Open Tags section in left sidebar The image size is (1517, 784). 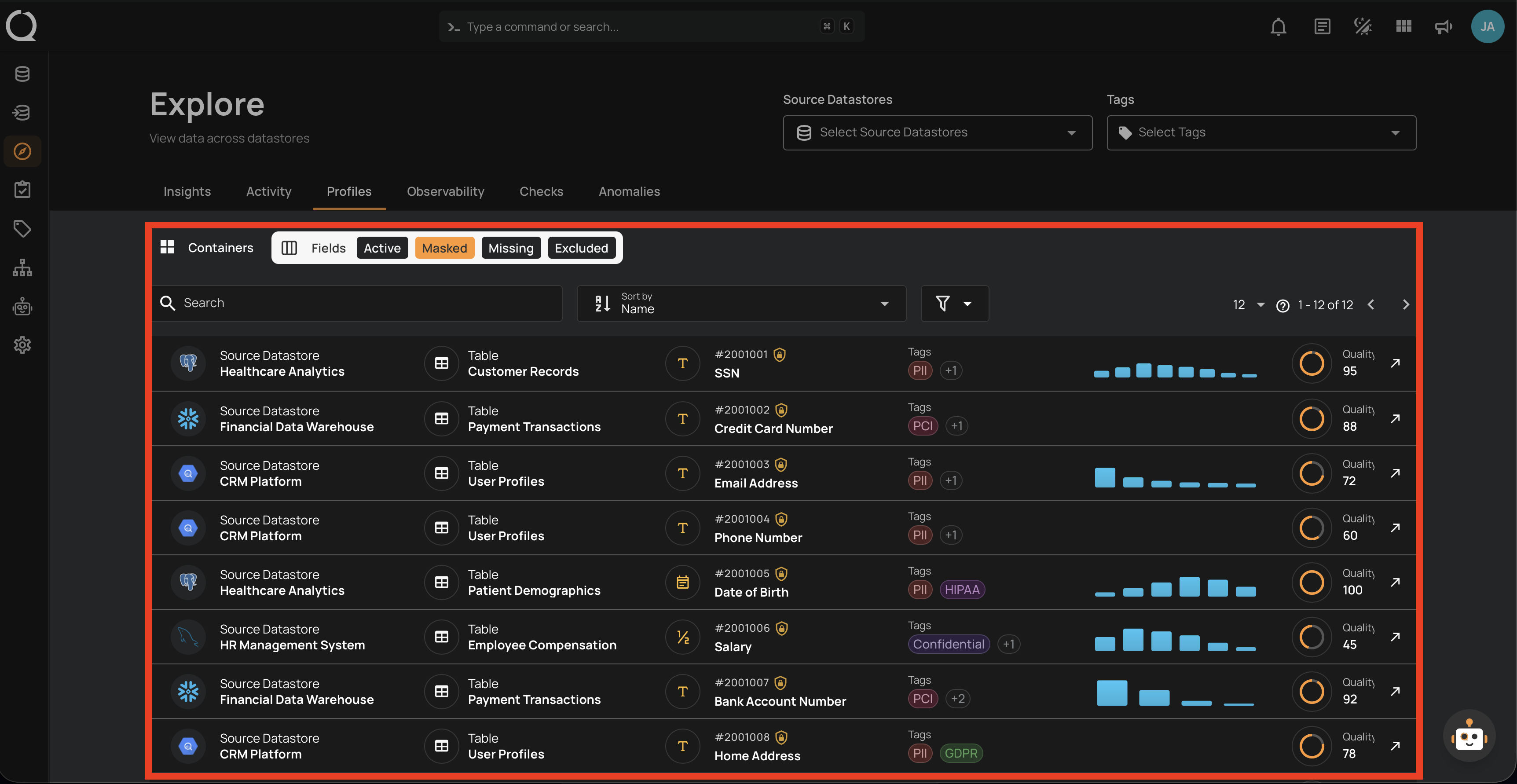pos(22,228)
